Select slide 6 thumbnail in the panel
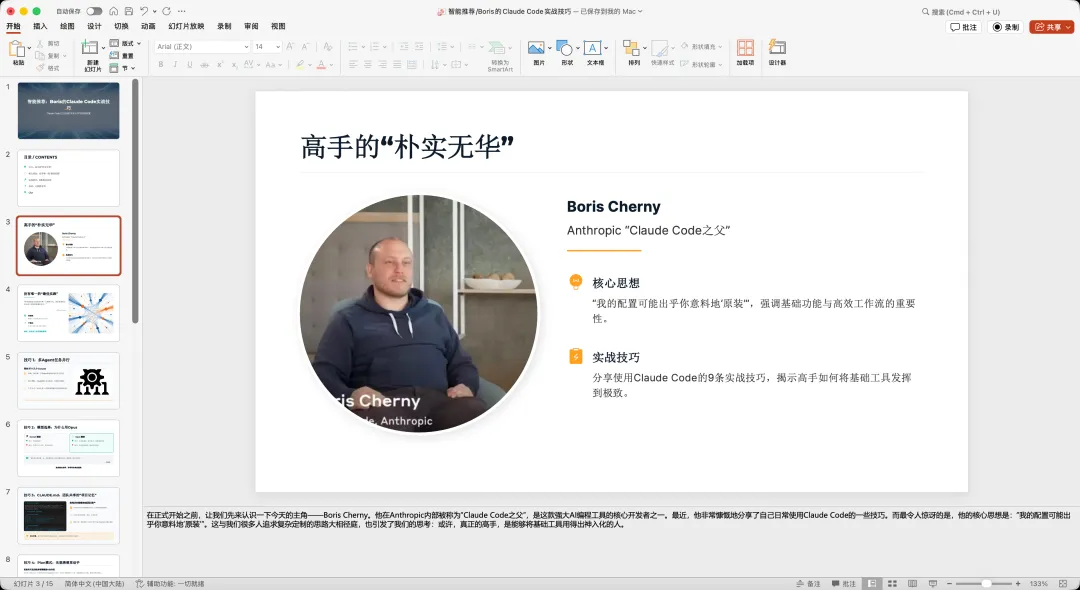The image size is (1080, 590). tap(68, 448)
